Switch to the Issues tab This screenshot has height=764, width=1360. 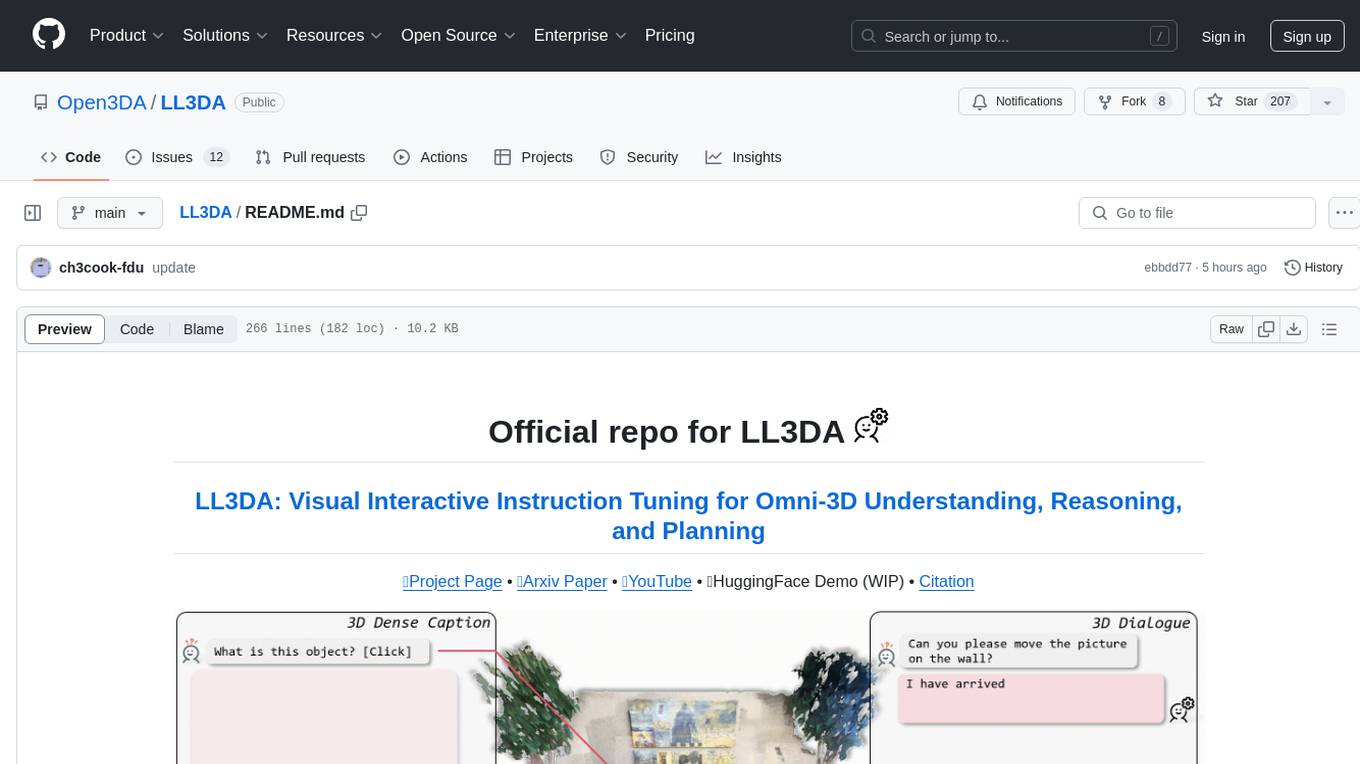(177, 157)
